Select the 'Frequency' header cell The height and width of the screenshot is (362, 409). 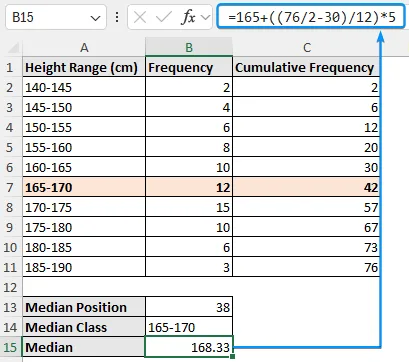click(189, 67)
